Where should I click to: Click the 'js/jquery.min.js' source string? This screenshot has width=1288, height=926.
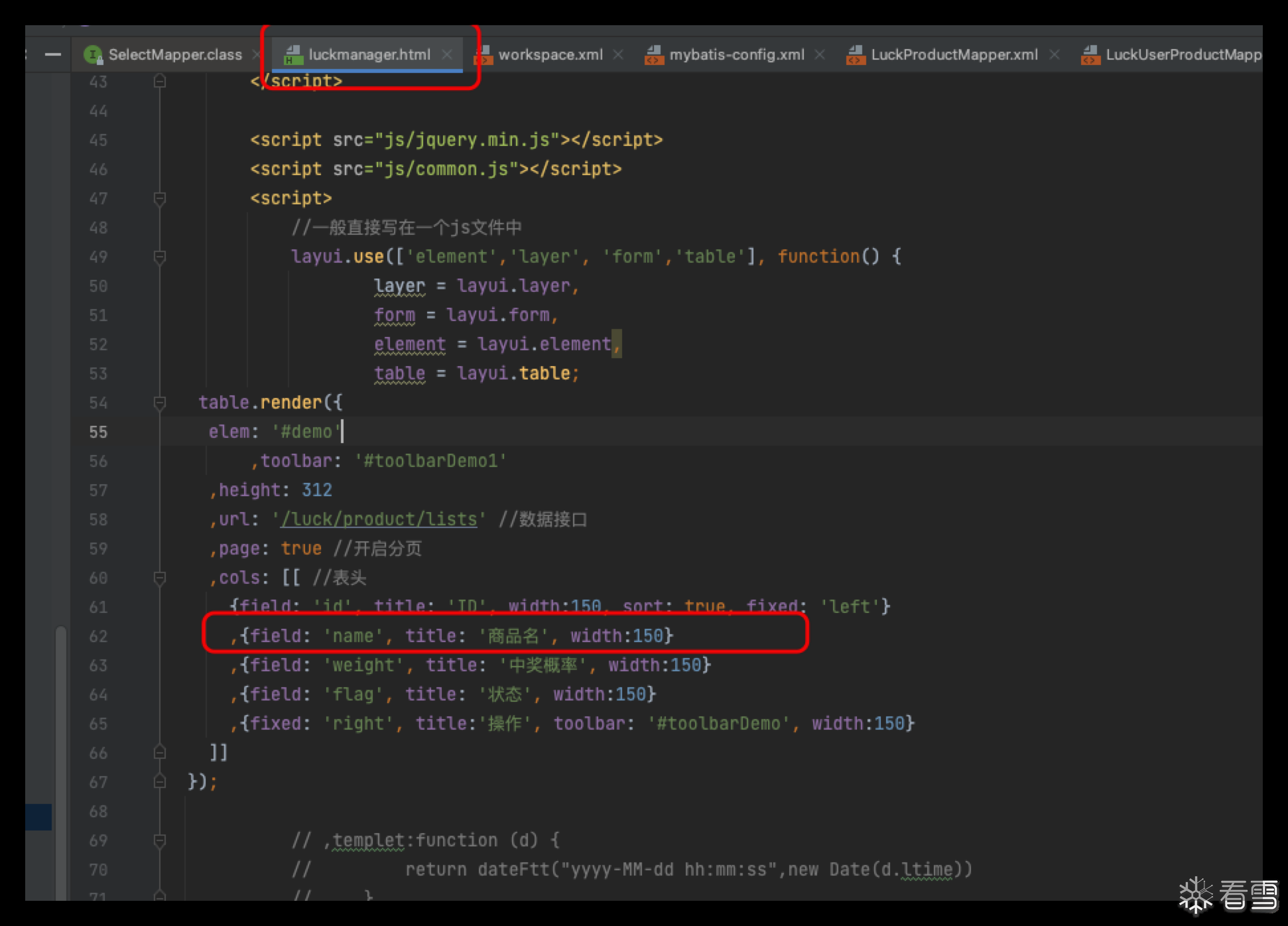coord(468,140)
